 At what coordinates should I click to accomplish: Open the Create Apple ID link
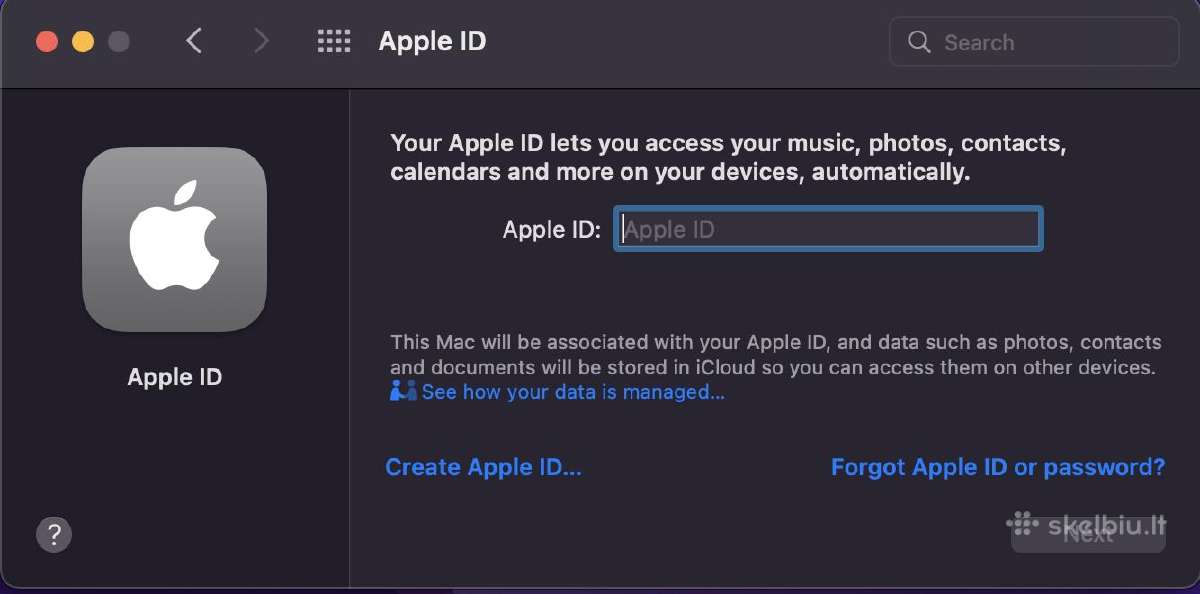click(483, 467)
